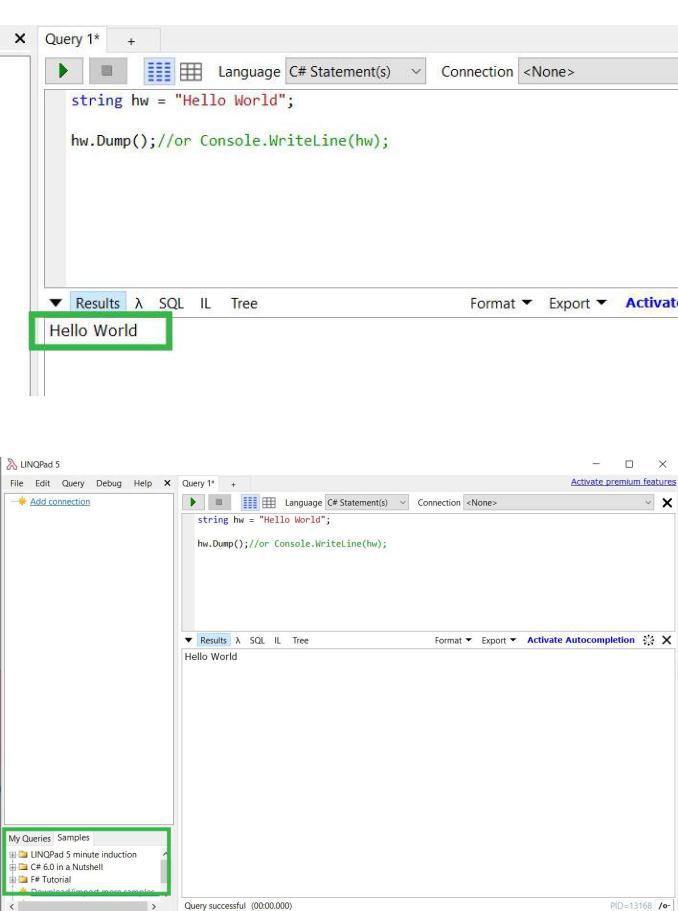Open the Query 1* tab in the enlarged top view
Screen dimensions: 678x911
[x=72, y=39]
